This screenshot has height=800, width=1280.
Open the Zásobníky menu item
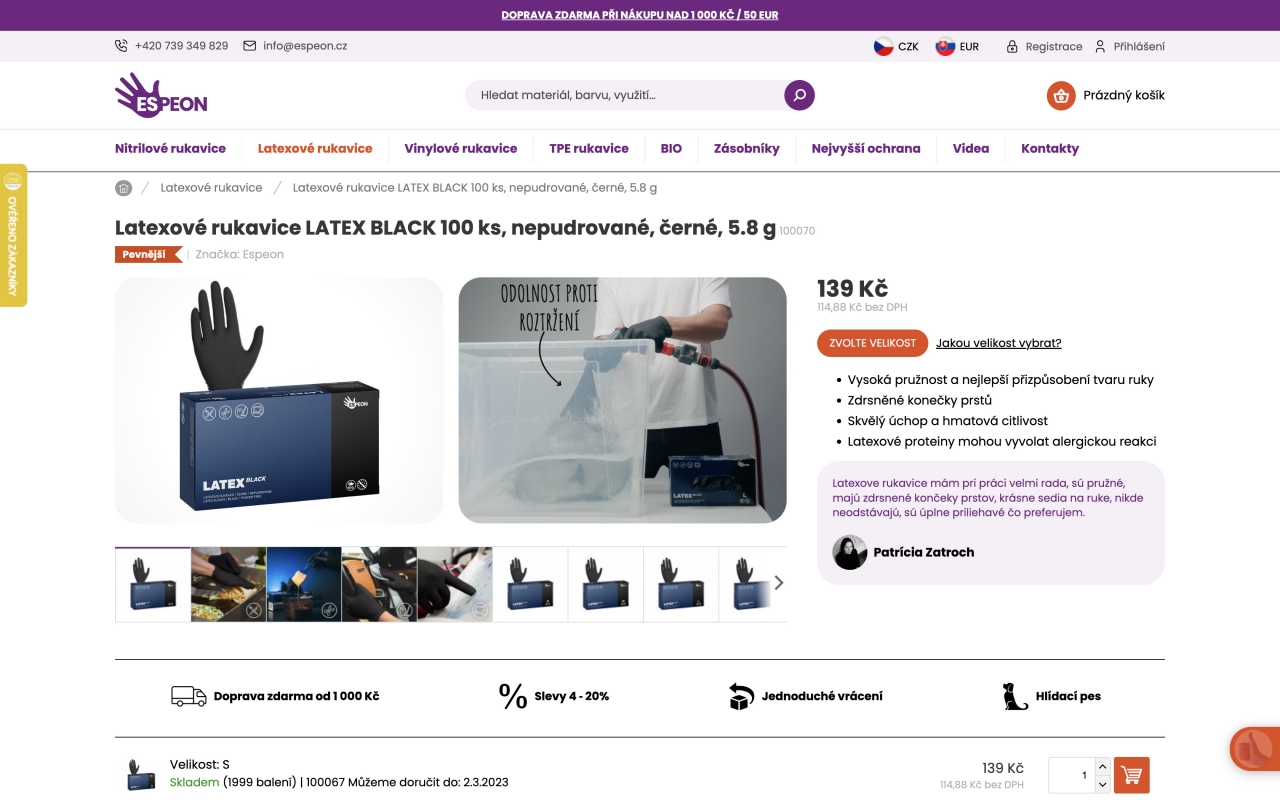click(x=746, y=148)
